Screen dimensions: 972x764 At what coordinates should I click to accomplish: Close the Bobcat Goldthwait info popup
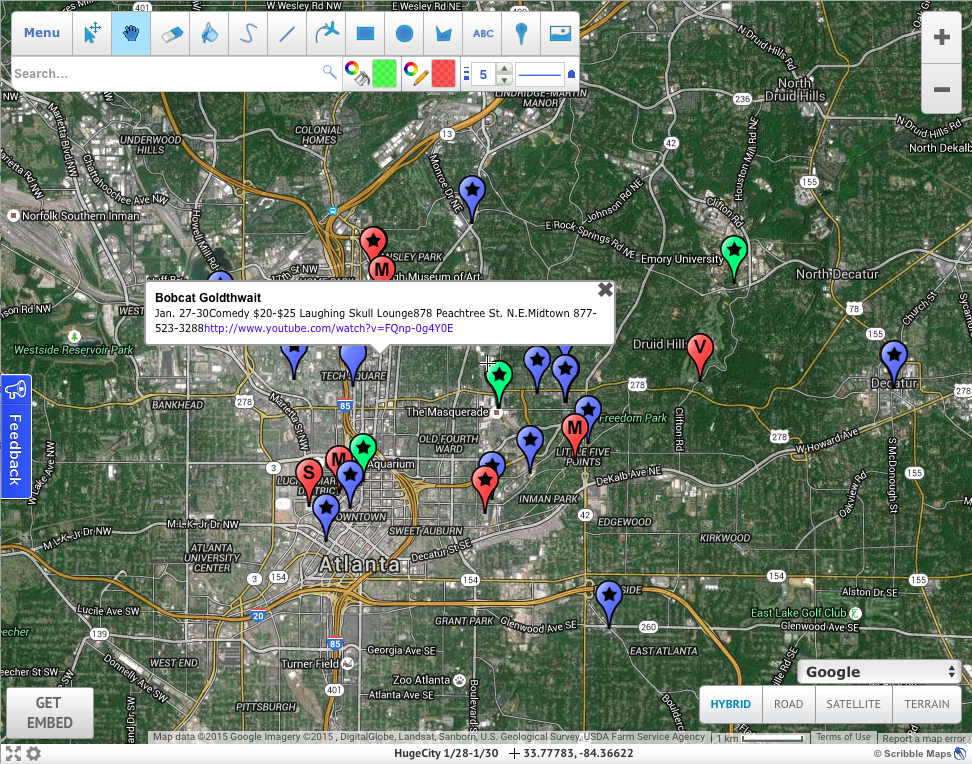(x=605, y=290)
